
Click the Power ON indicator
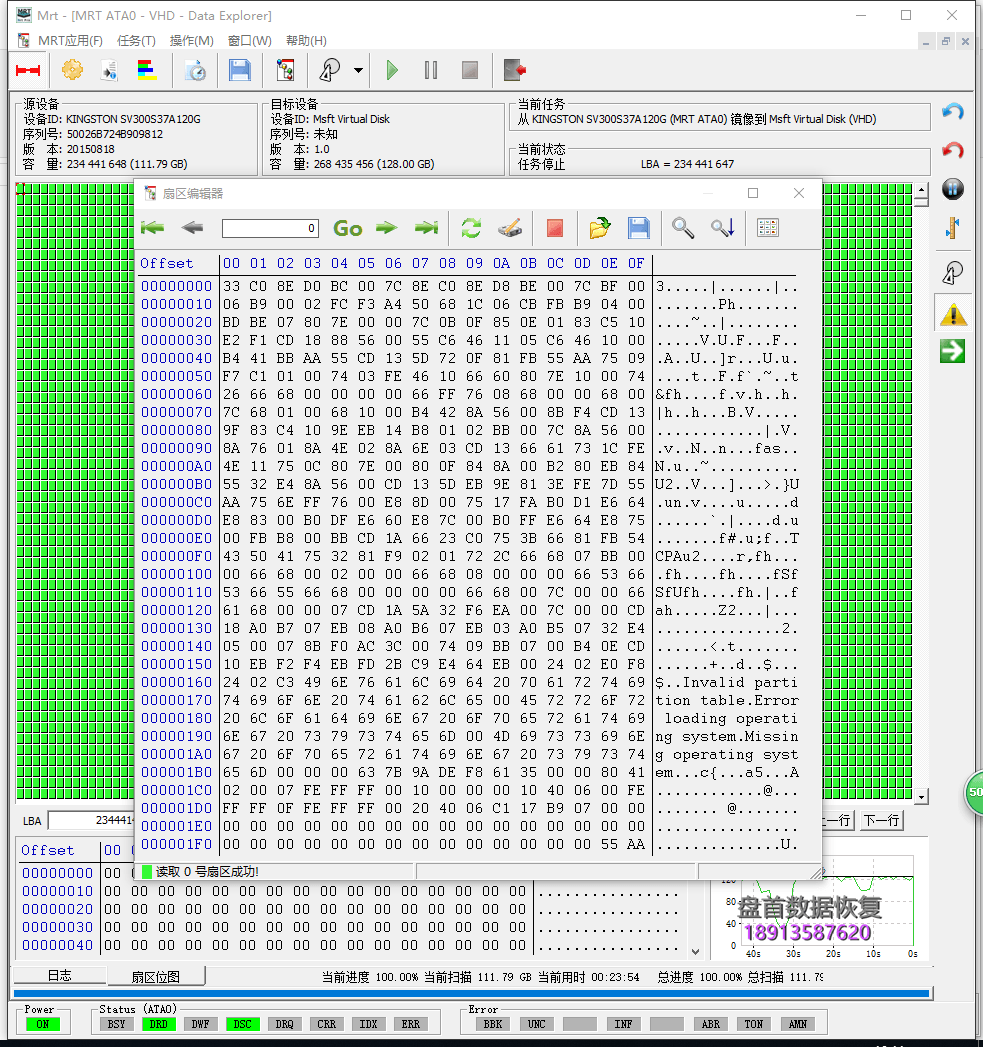(x=43, y=1024)
